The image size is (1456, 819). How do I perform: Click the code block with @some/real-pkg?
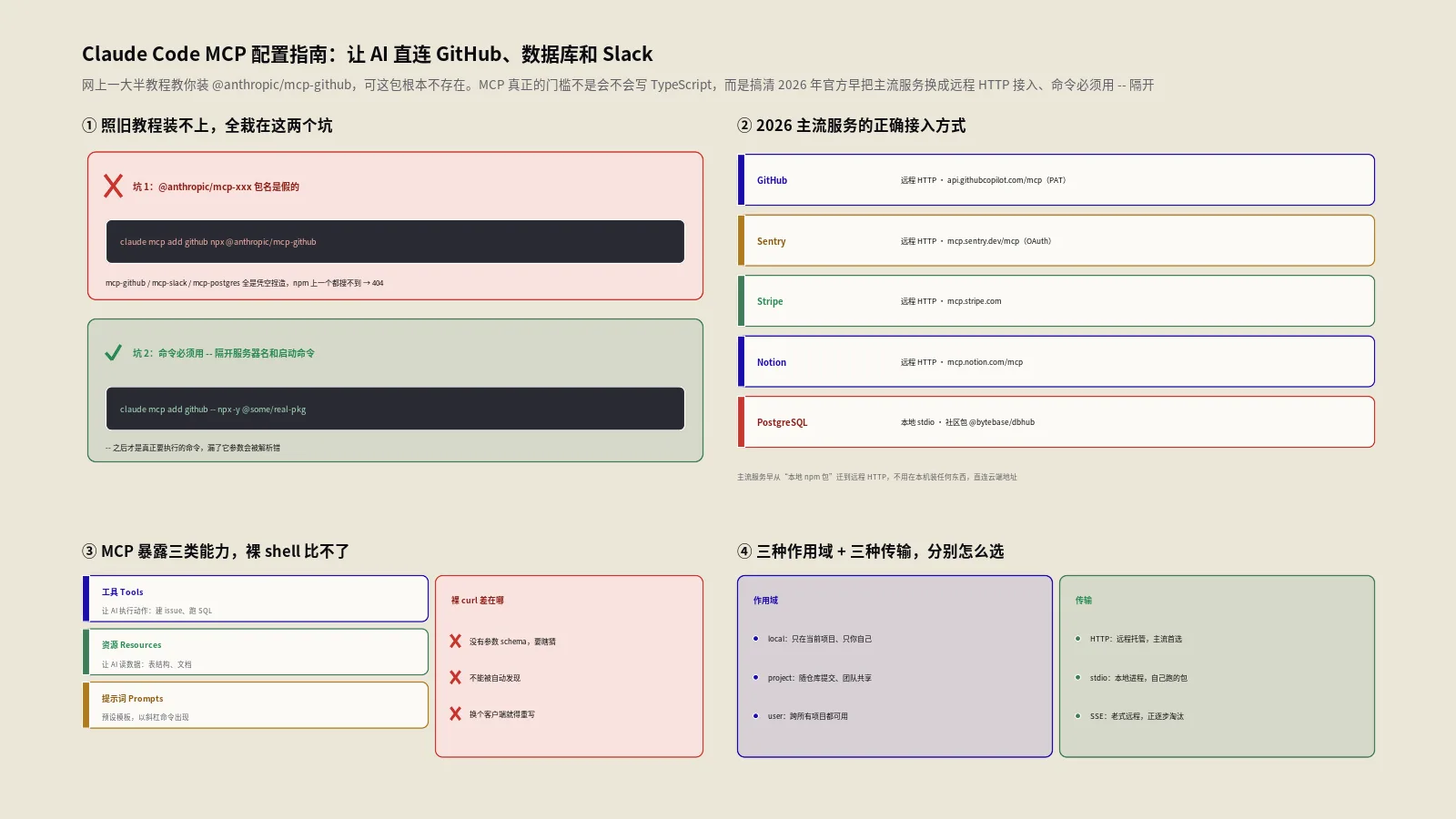395,409
